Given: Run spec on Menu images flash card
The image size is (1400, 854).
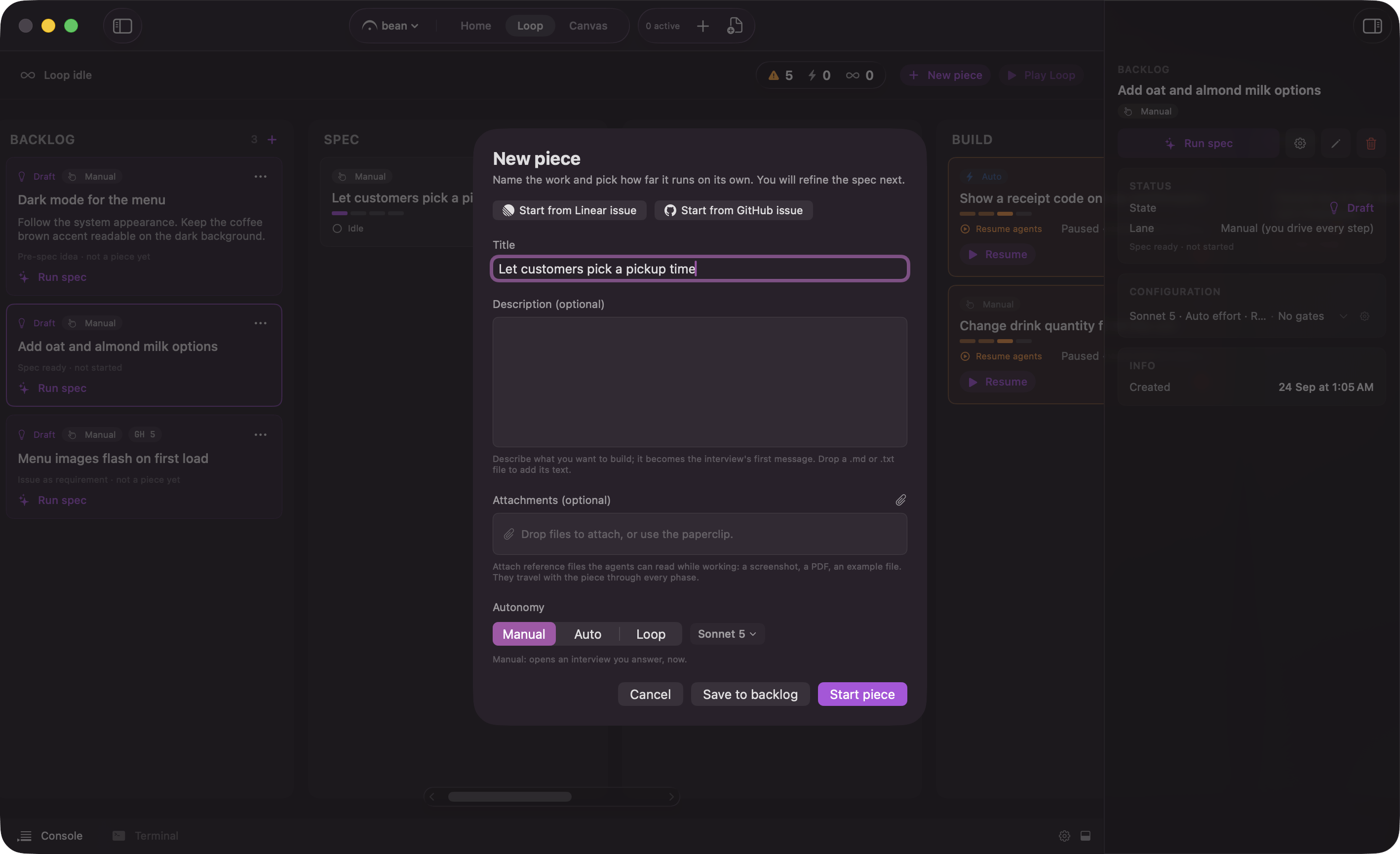Looking at the screenshot, I should coord(52,501).
